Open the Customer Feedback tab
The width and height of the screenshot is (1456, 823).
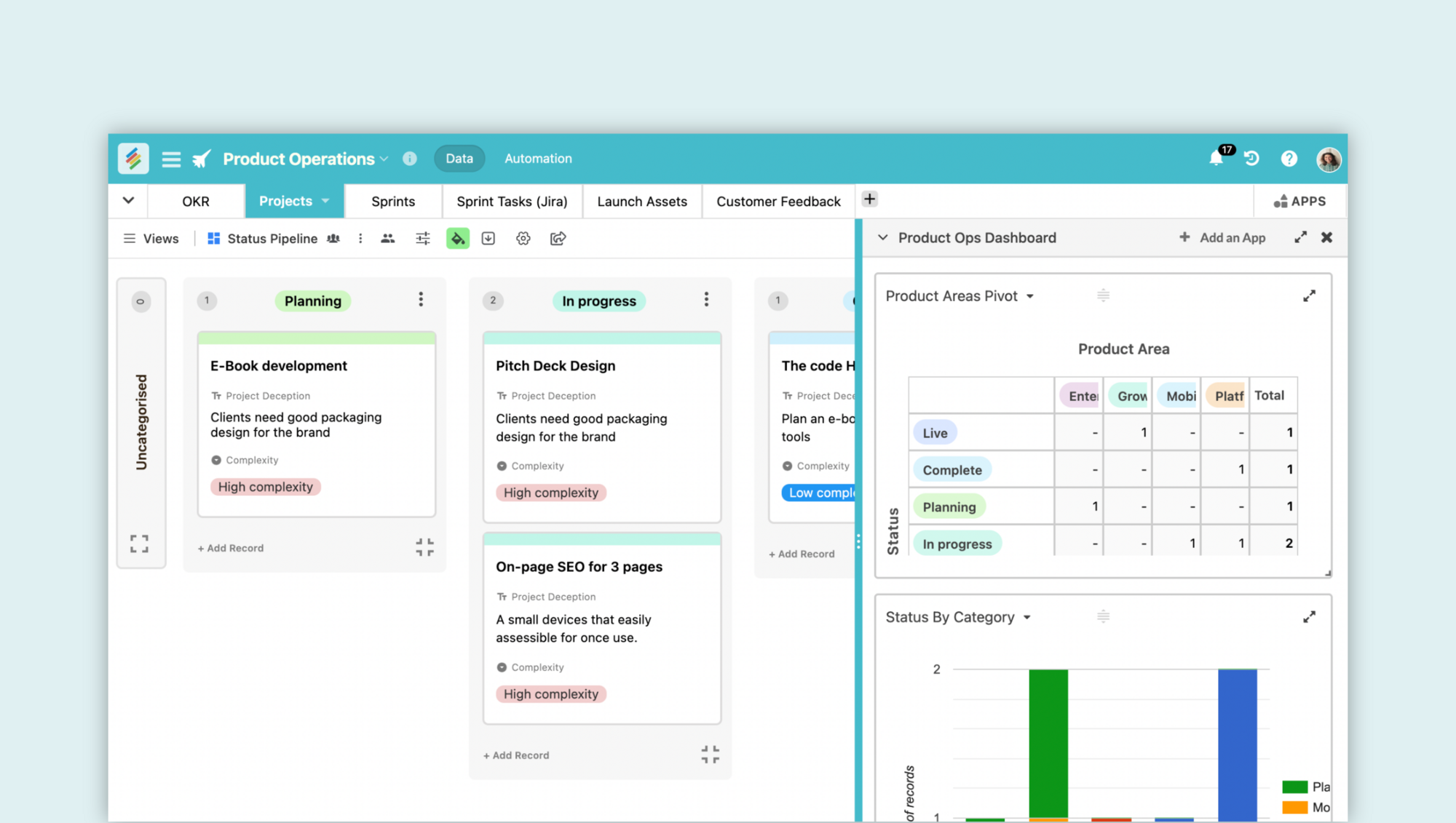pyautogui.click(x=778, y=202)
